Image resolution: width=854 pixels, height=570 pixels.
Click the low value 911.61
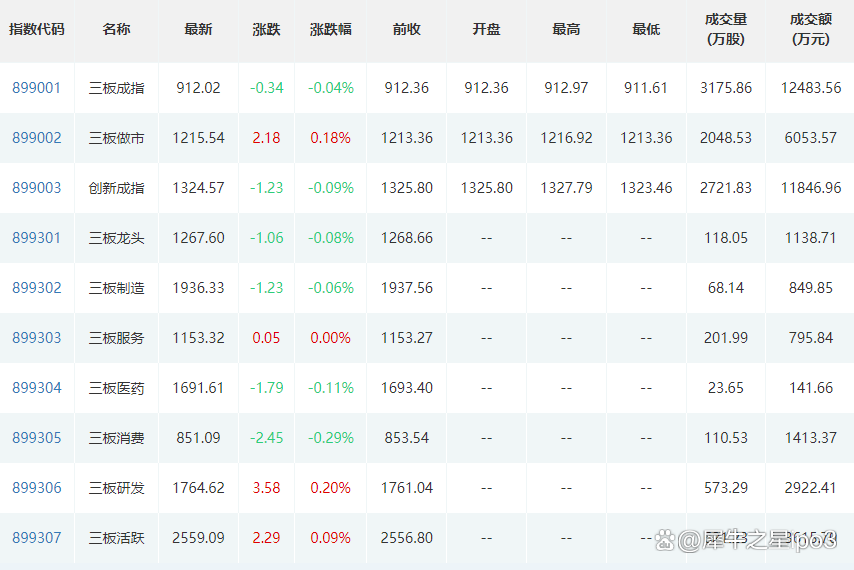coord(646,88)
